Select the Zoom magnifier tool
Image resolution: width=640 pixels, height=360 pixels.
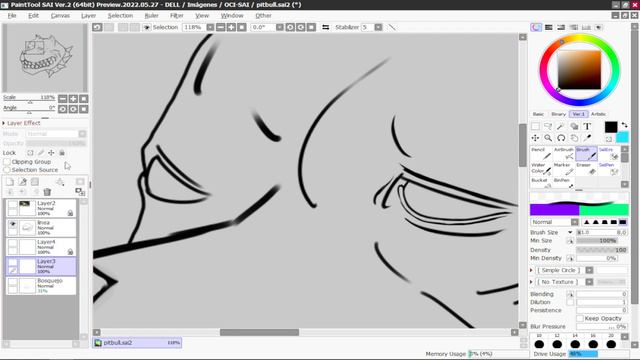[548, 138]
